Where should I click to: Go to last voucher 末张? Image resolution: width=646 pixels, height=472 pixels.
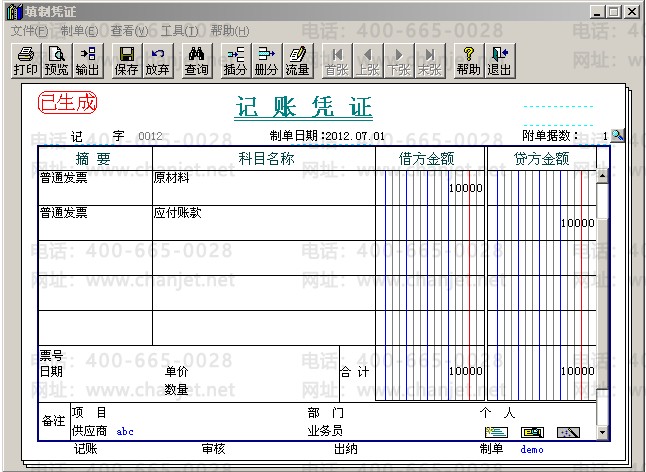(x=429, y=61)
